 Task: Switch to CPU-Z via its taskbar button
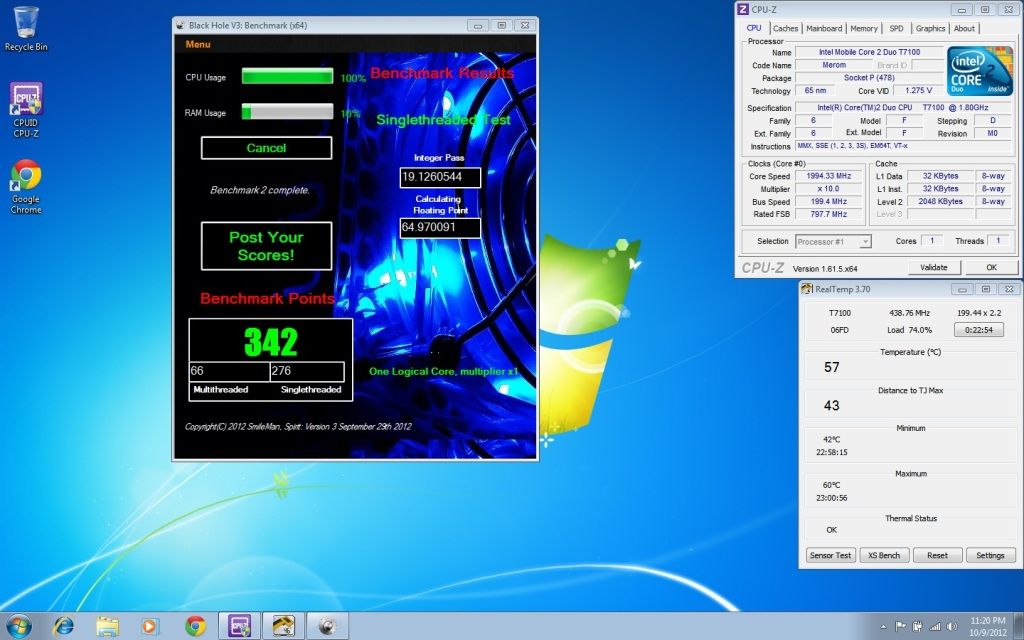pos(239,626)
